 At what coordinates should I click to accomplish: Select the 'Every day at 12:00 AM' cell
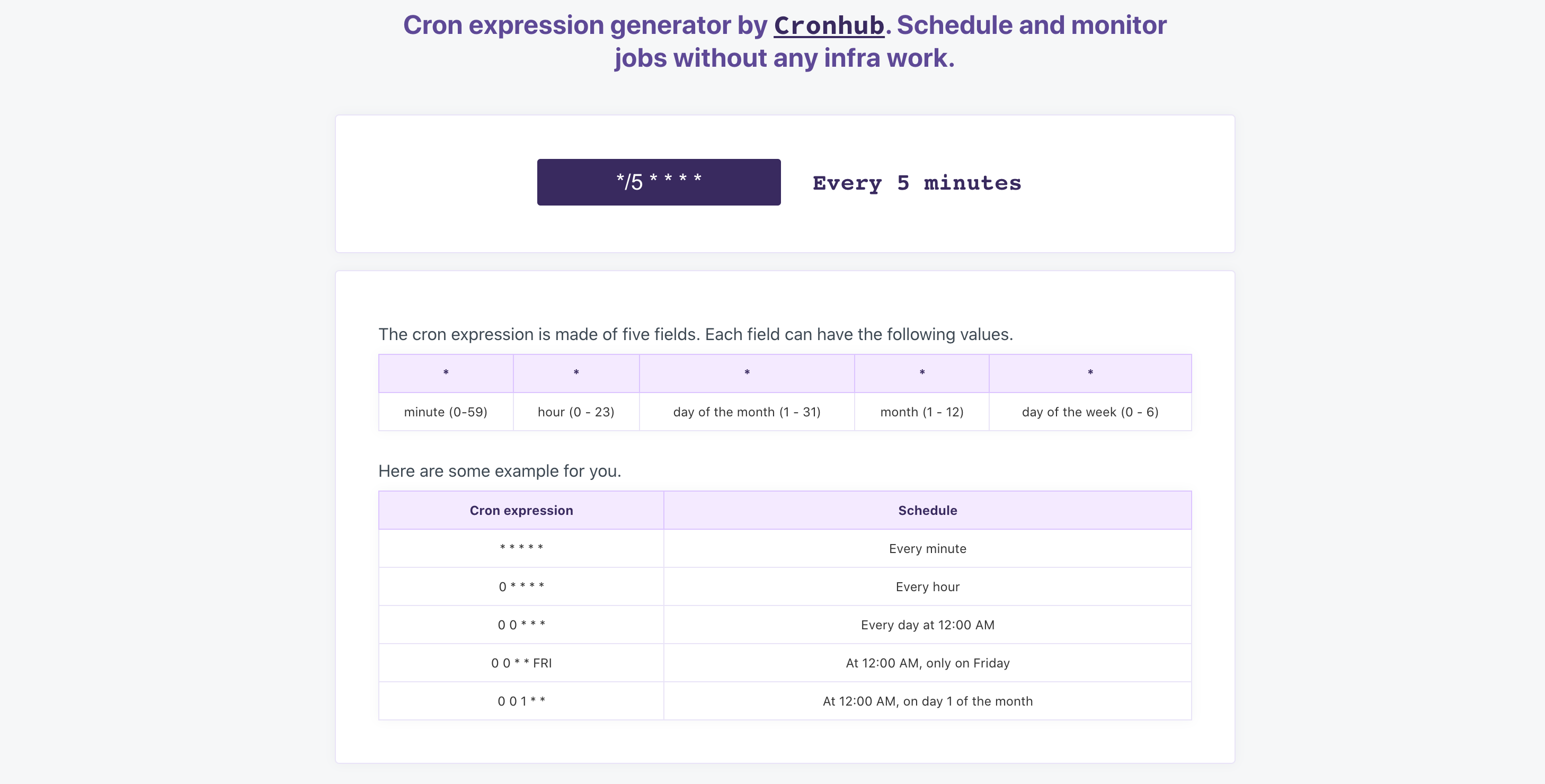click(927, 625)
